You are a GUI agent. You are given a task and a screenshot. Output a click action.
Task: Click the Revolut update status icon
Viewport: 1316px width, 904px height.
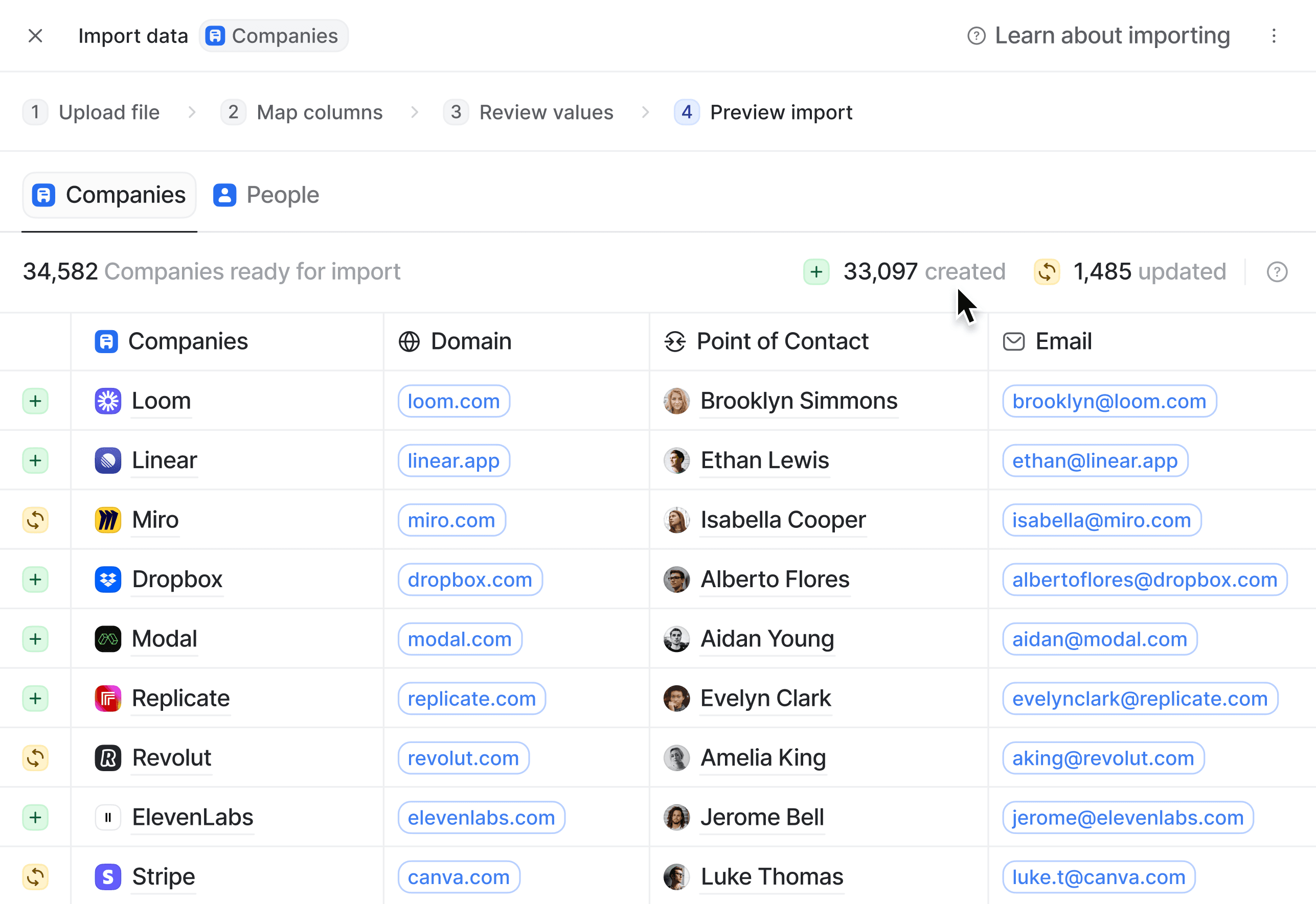(x=35, y=758)
